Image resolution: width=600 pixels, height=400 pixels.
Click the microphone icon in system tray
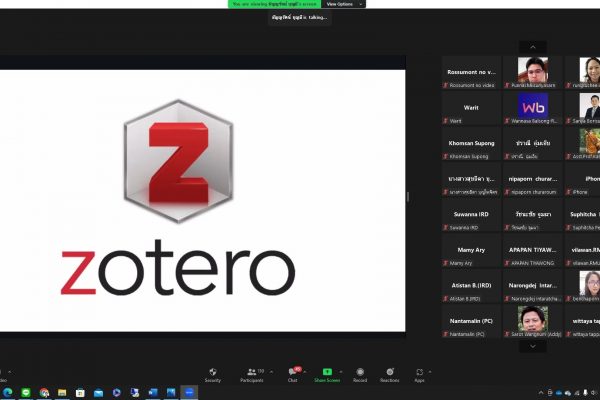(585, 393)
